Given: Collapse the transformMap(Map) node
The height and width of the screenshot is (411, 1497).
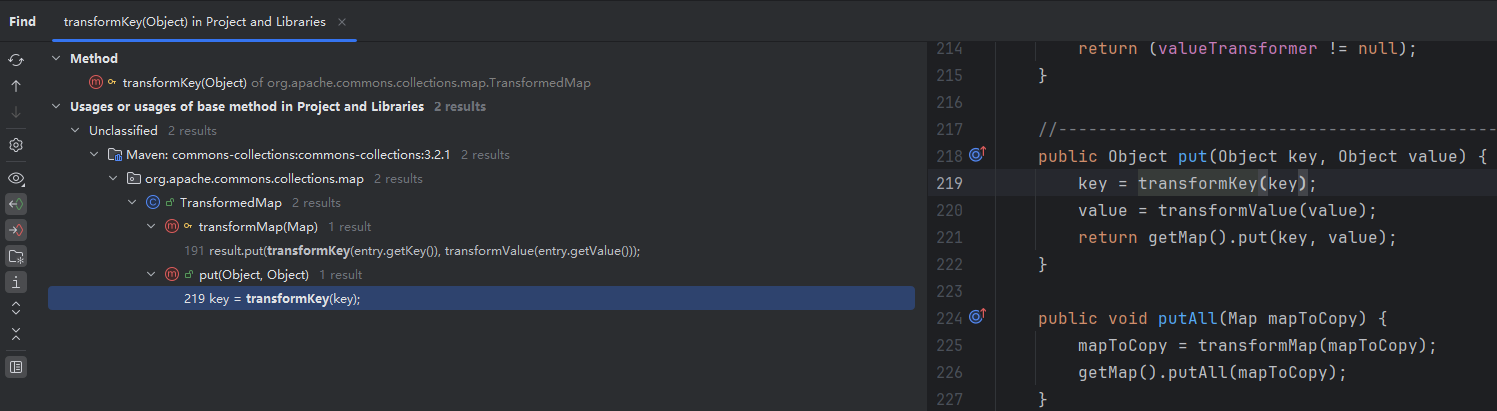Looking at the screenshot, I should pyautogui.click(x=151, y=227).
